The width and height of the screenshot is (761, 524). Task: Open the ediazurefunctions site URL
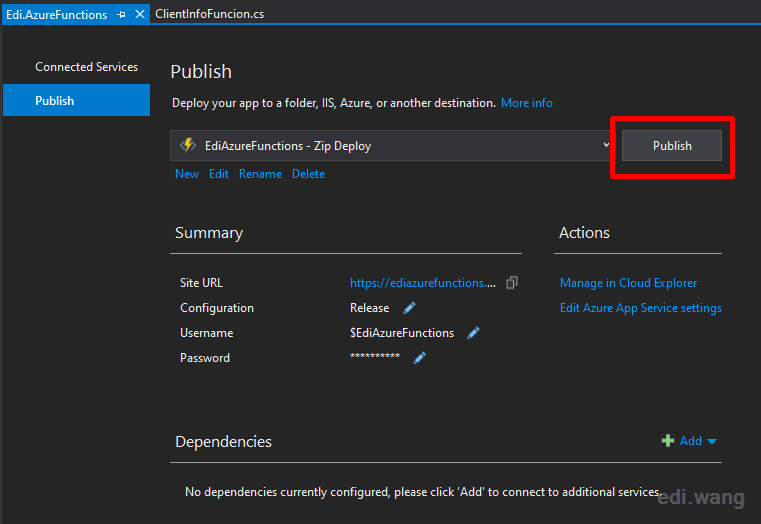(423, 283)
